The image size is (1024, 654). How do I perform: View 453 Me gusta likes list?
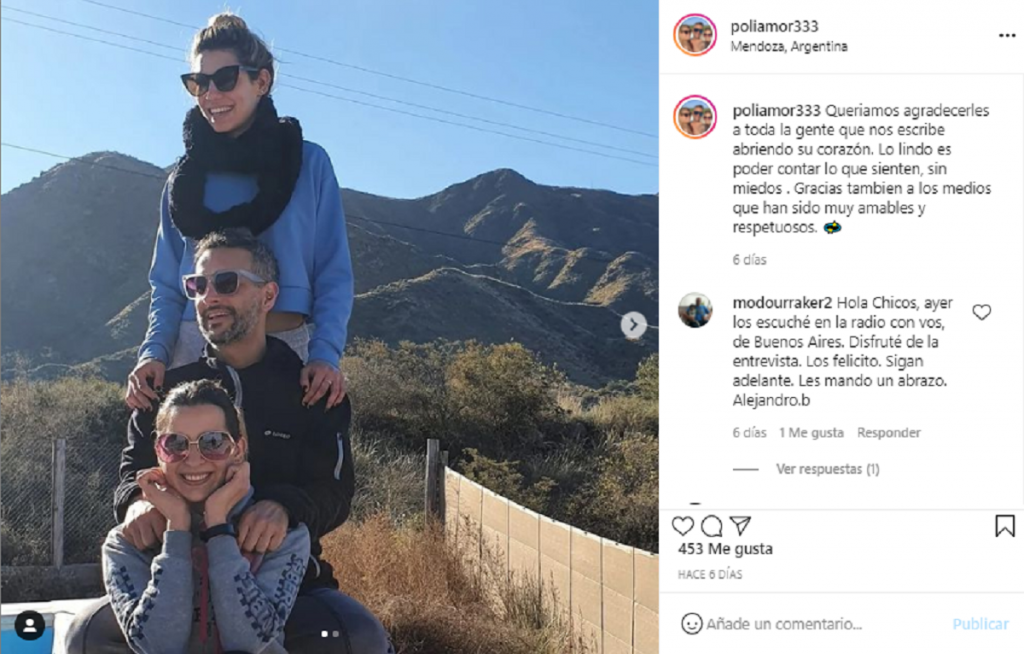725,549
